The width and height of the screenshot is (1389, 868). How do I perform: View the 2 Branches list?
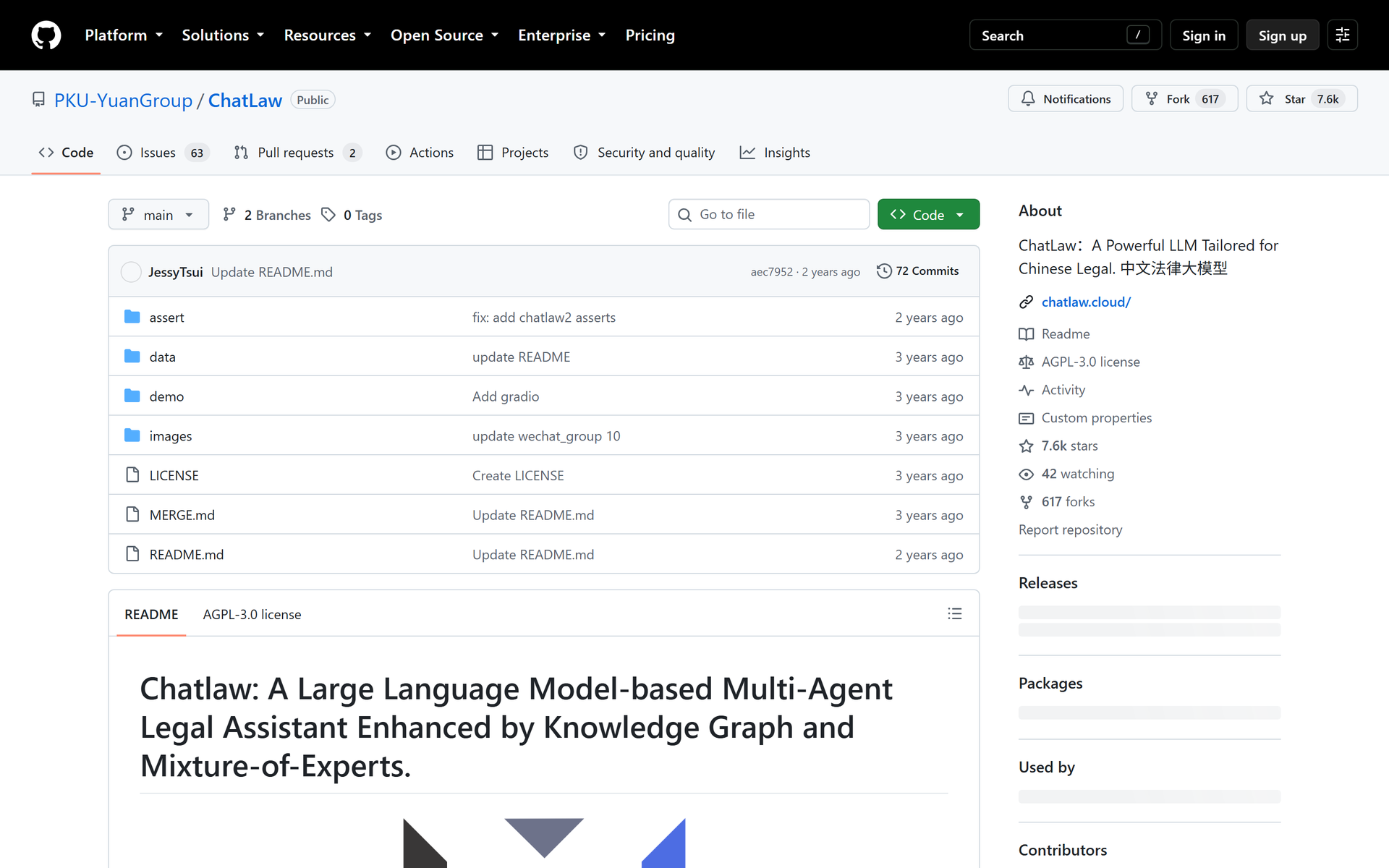pyautogui.click(x=267, y=215)
